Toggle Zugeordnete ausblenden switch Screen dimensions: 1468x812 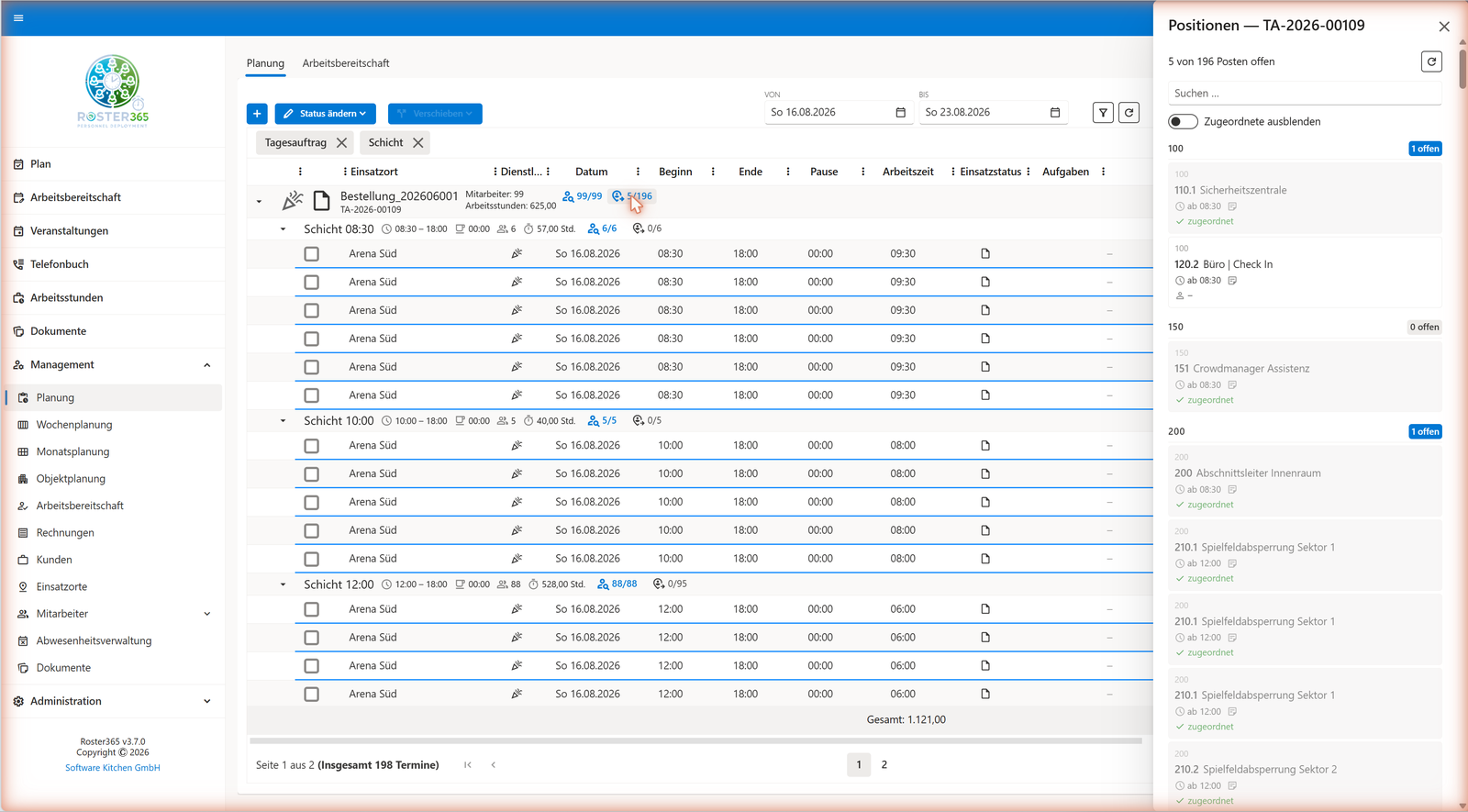tap(1184, 122)
